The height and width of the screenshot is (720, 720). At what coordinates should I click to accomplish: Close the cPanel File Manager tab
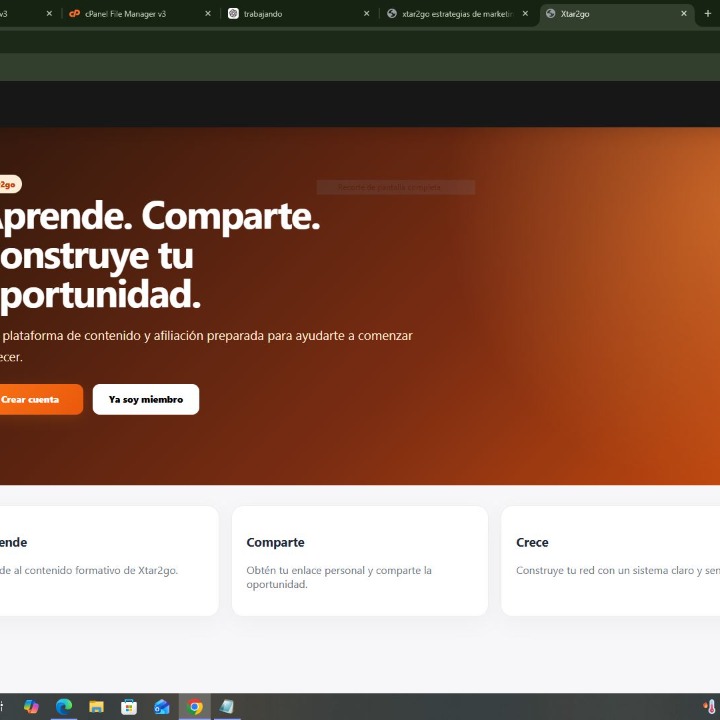pyautogui.click(x=208, y=14)
